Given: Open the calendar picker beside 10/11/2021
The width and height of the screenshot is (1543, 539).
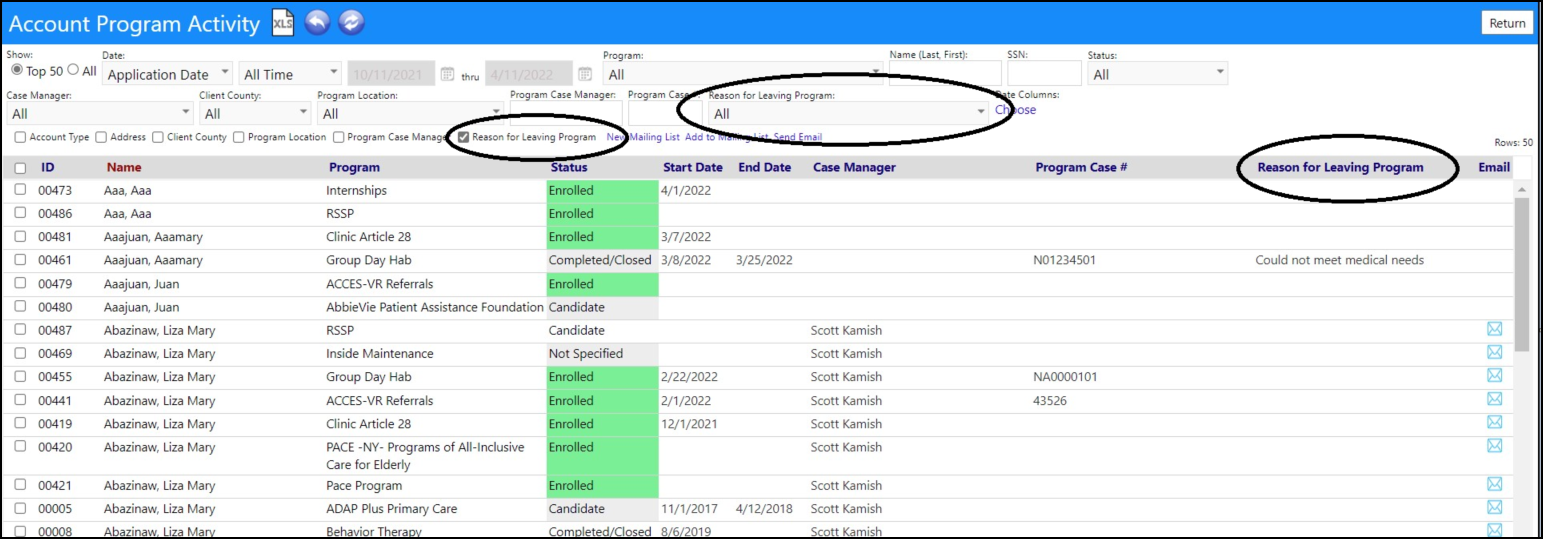Looking at the screenshot, I should 448,74.
